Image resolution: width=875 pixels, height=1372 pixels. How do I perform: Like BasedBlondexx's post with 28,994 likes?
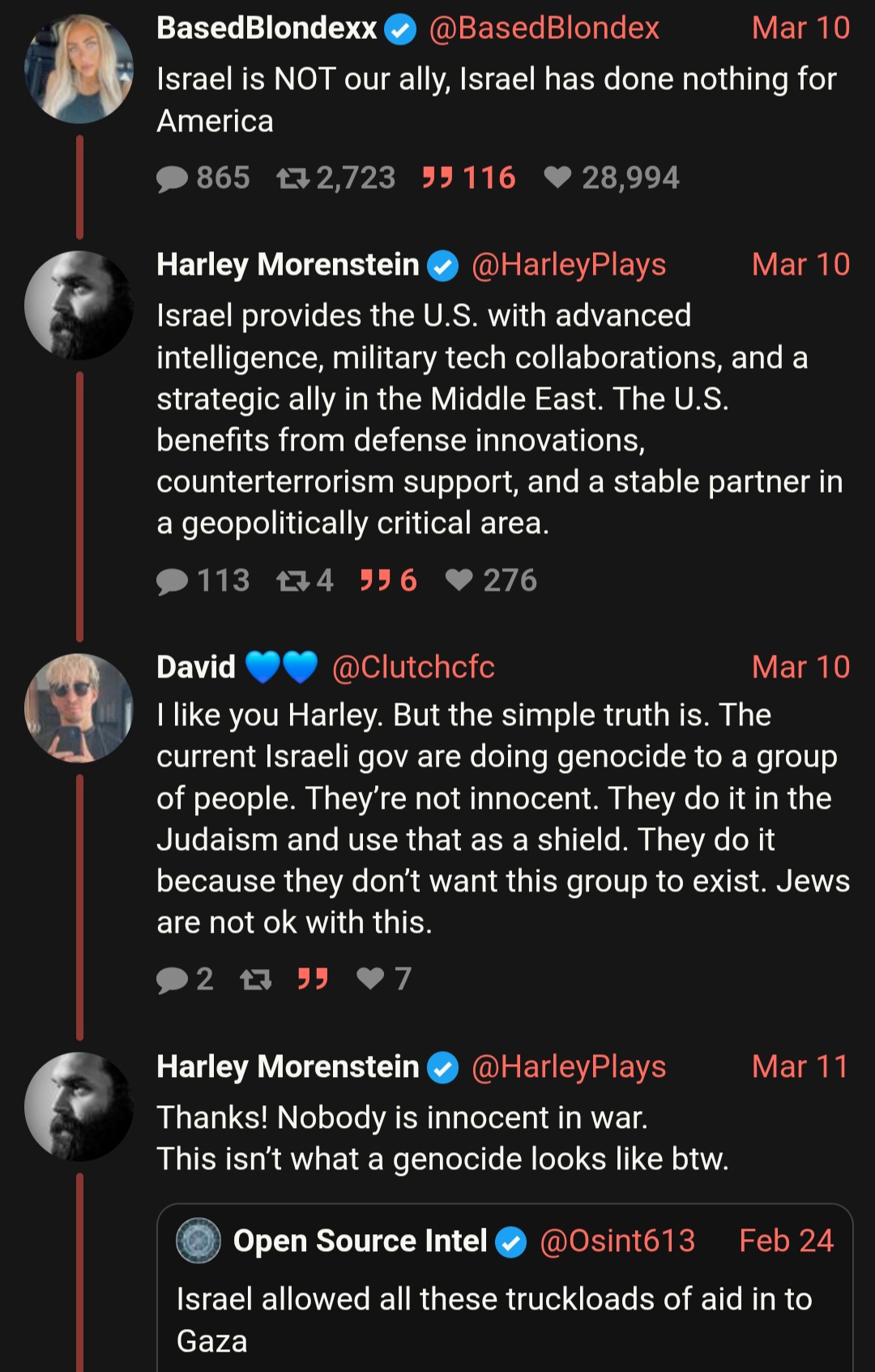tap(557, 177)
